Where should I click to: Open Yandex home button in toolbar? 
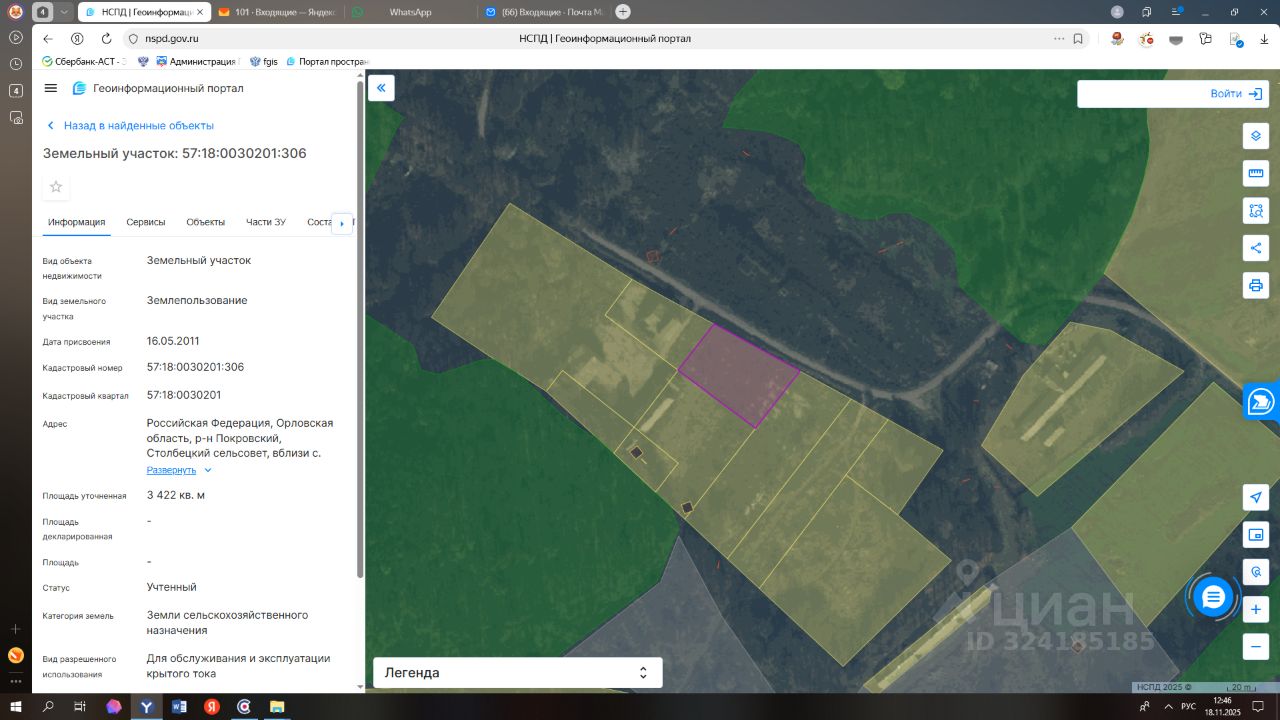77,39
